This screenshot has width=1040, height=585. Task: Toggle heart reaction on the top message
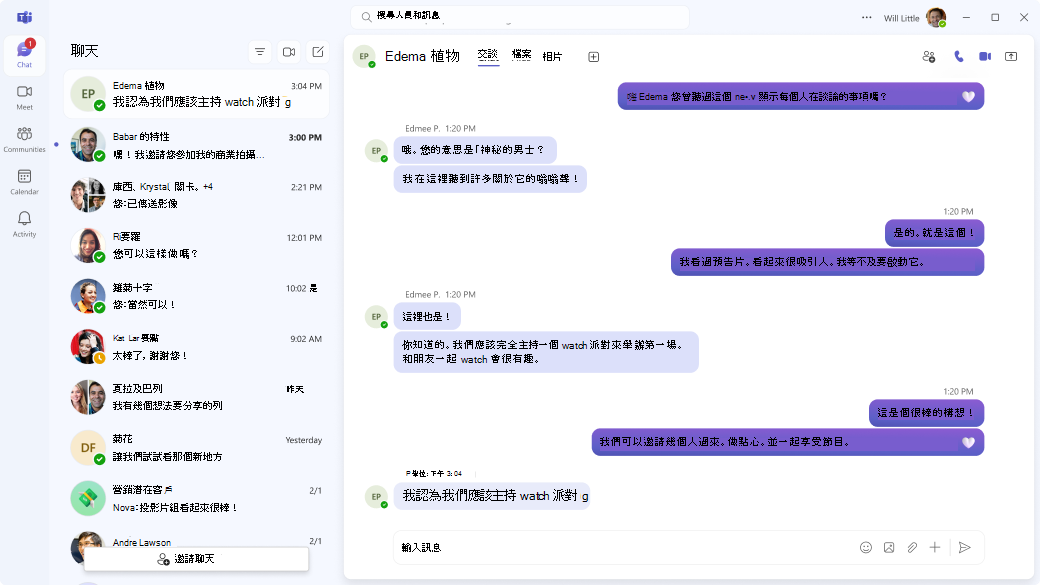(967, 97)
